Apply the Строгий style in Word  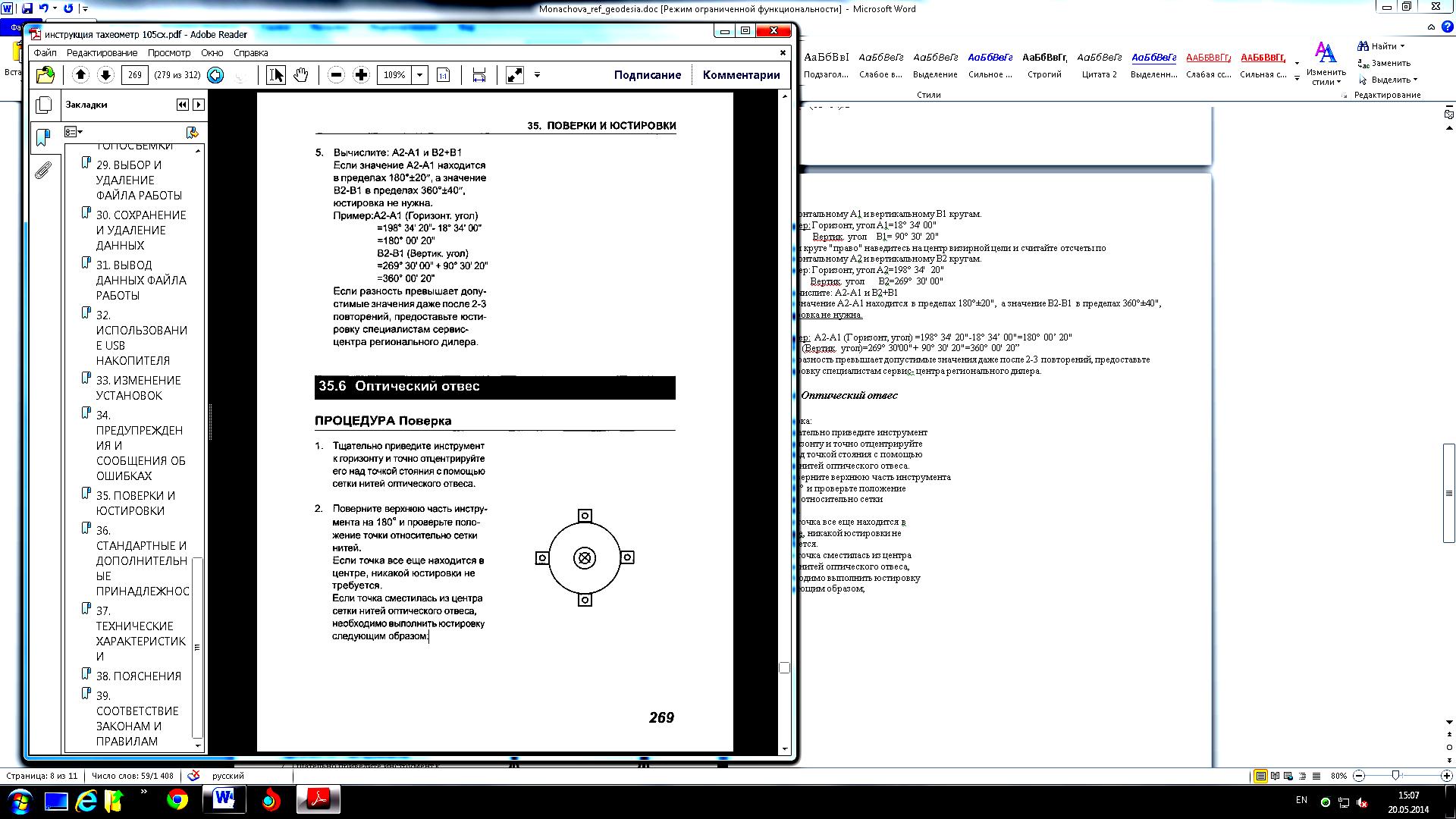point(1045,65)
